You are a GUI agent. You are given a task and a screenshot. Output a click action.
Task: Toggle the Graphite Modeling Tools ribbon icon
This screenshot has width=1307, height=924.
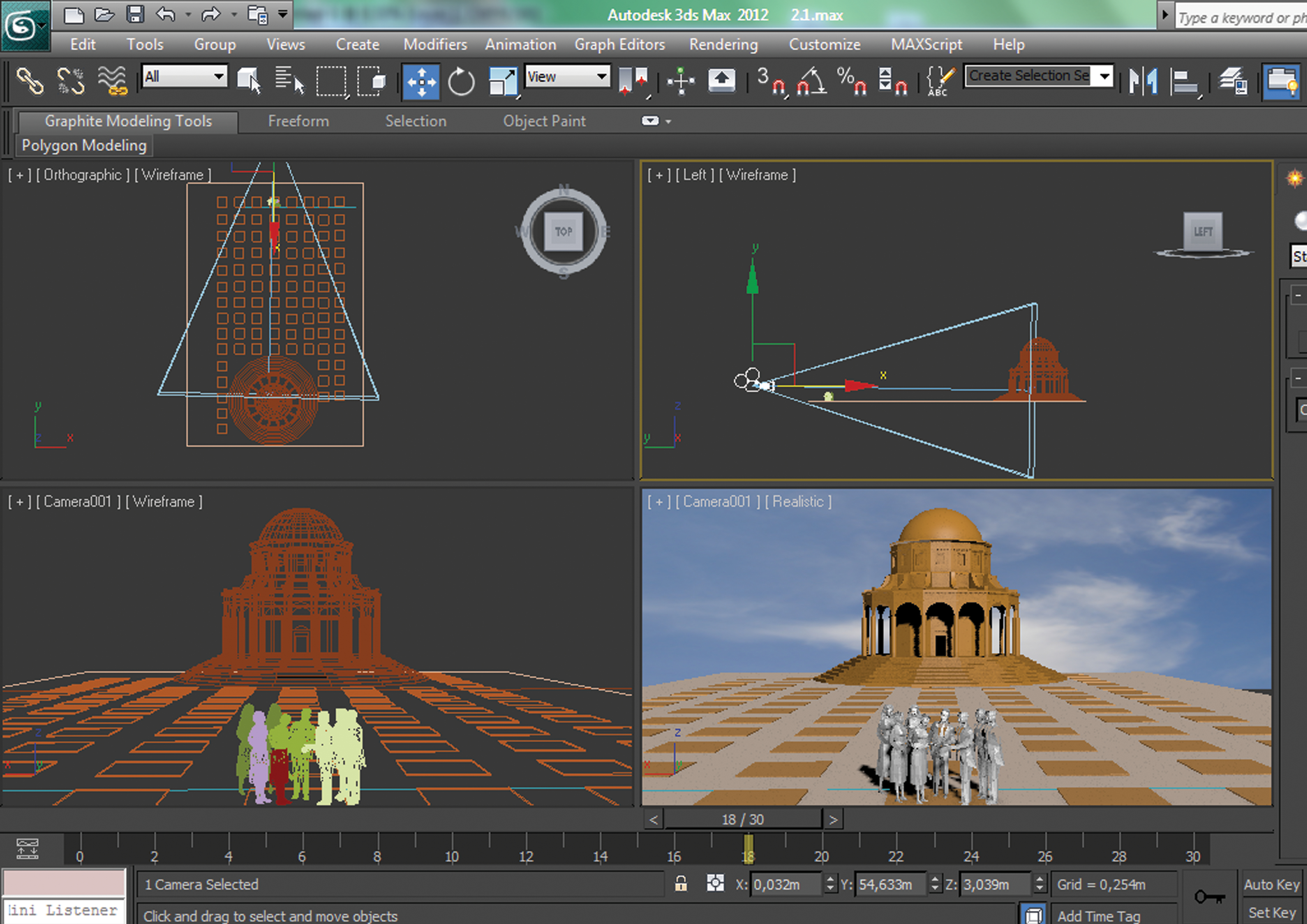[x=1282, y=82]
